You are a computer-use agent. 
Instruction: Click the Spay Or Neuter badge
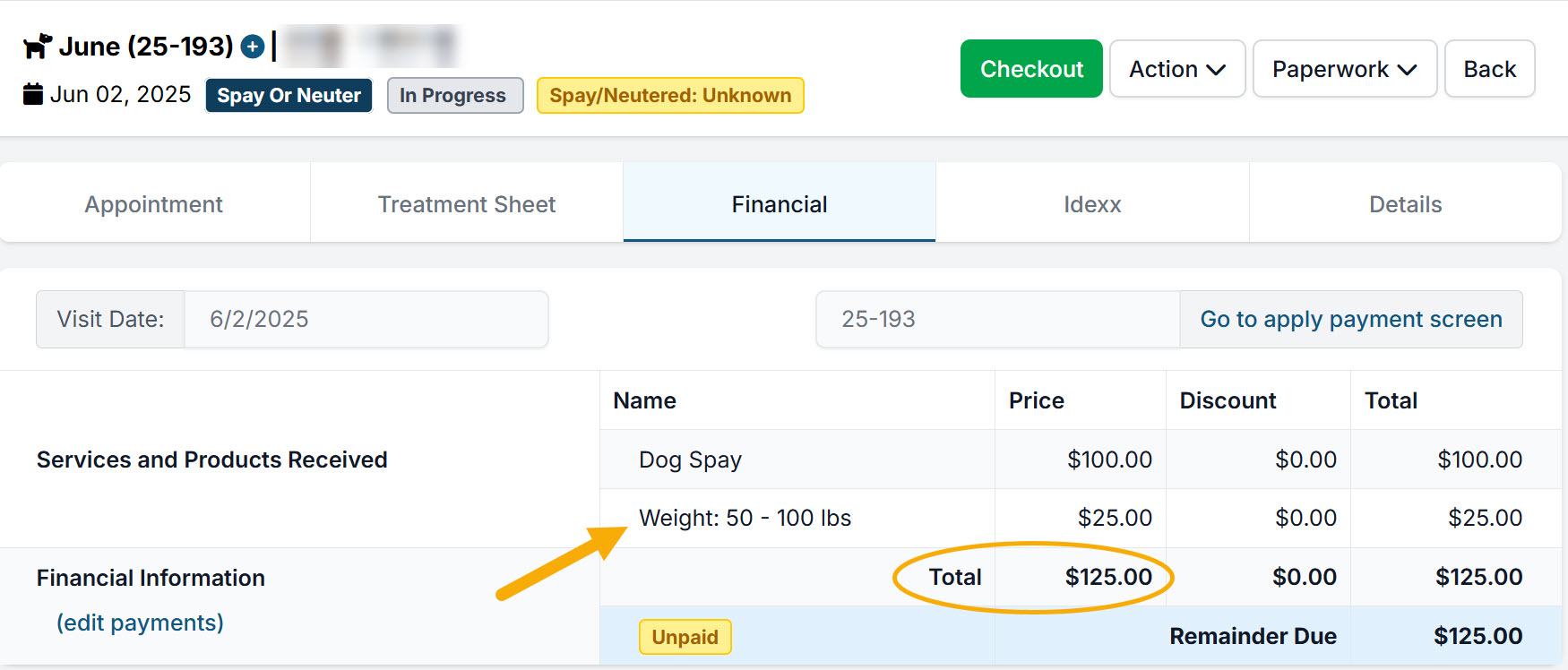(289, 95)
